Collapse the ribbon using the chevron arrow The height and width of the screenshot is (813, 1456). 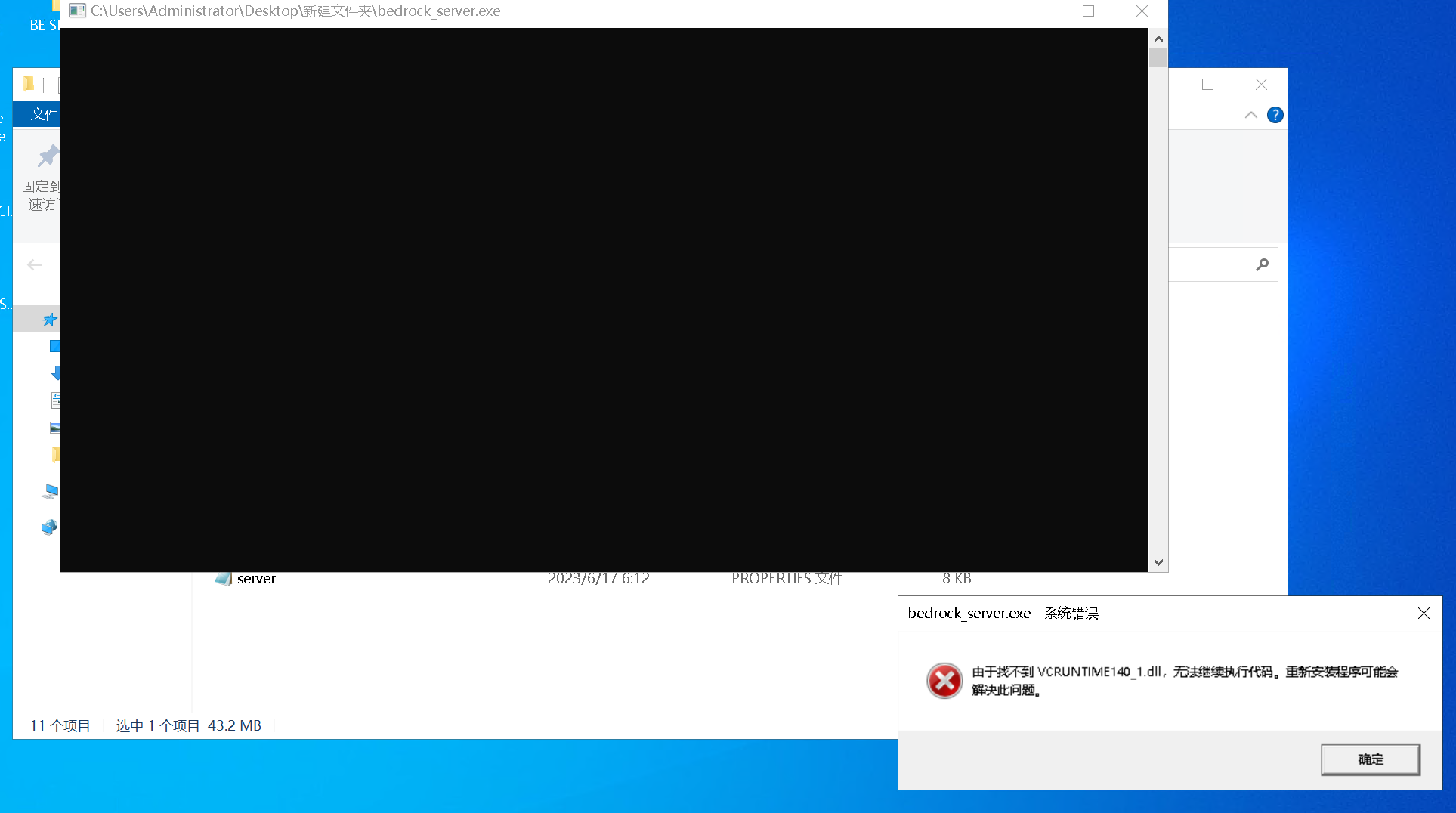pyautogui.click(x=1250, y=115)
